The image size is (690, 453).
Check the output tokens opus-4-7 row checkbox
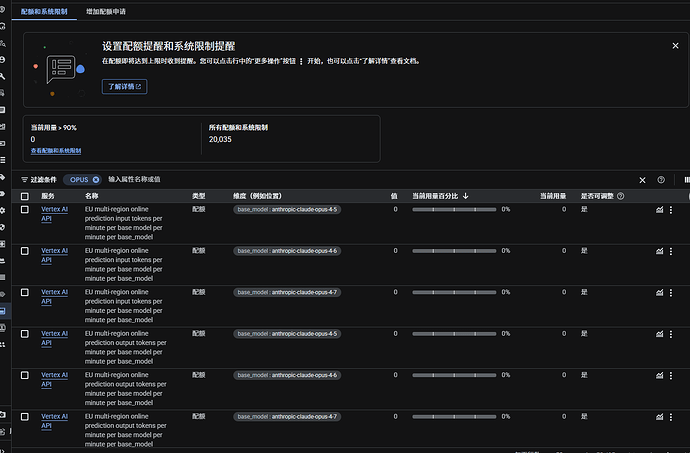click(x=25, y=416)
